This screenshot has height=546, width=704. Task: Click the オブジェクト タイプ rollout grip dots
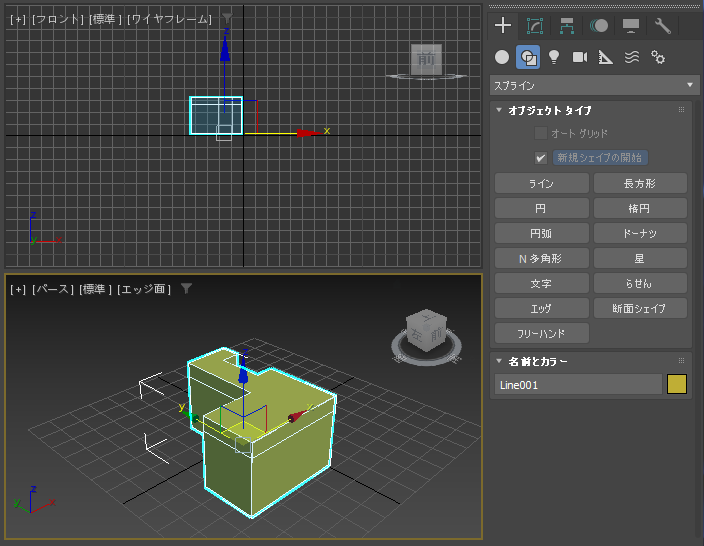681,110
